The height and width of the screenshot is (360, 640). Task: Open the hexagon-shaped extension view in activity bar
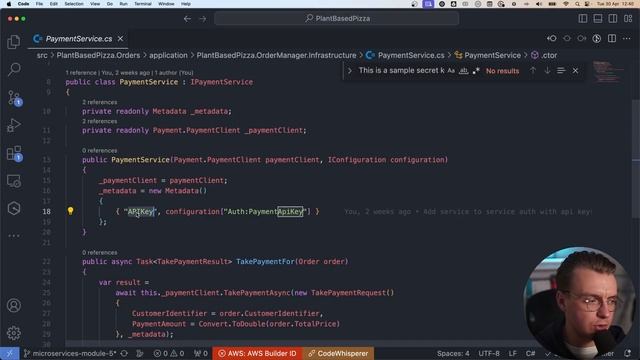[x=14, y=208]
